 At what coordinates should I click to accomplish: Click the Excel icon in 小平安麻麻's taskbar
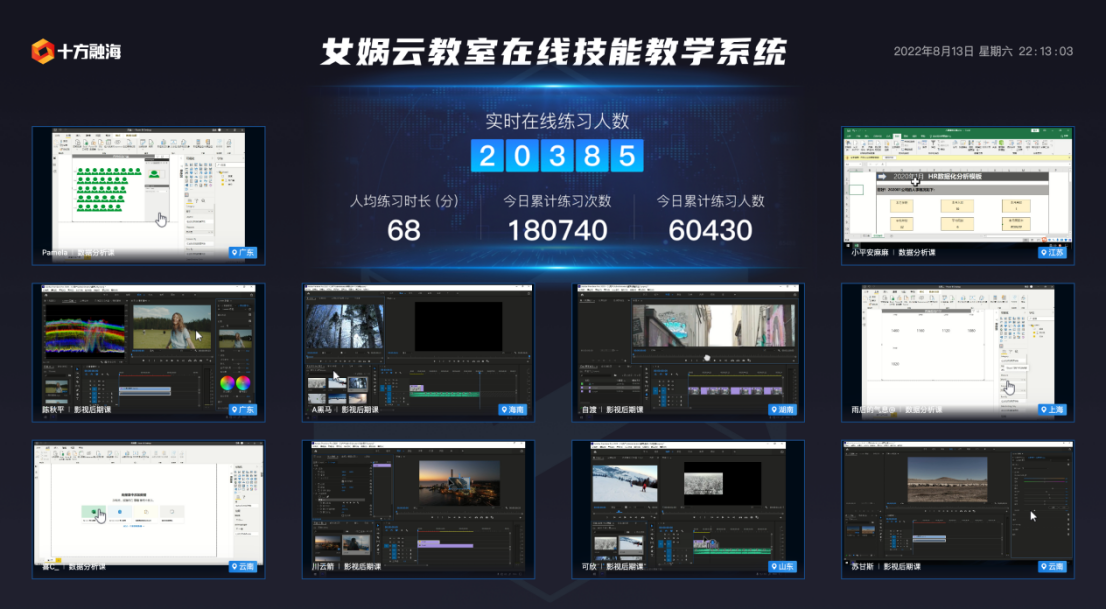[x=856, y=246]
